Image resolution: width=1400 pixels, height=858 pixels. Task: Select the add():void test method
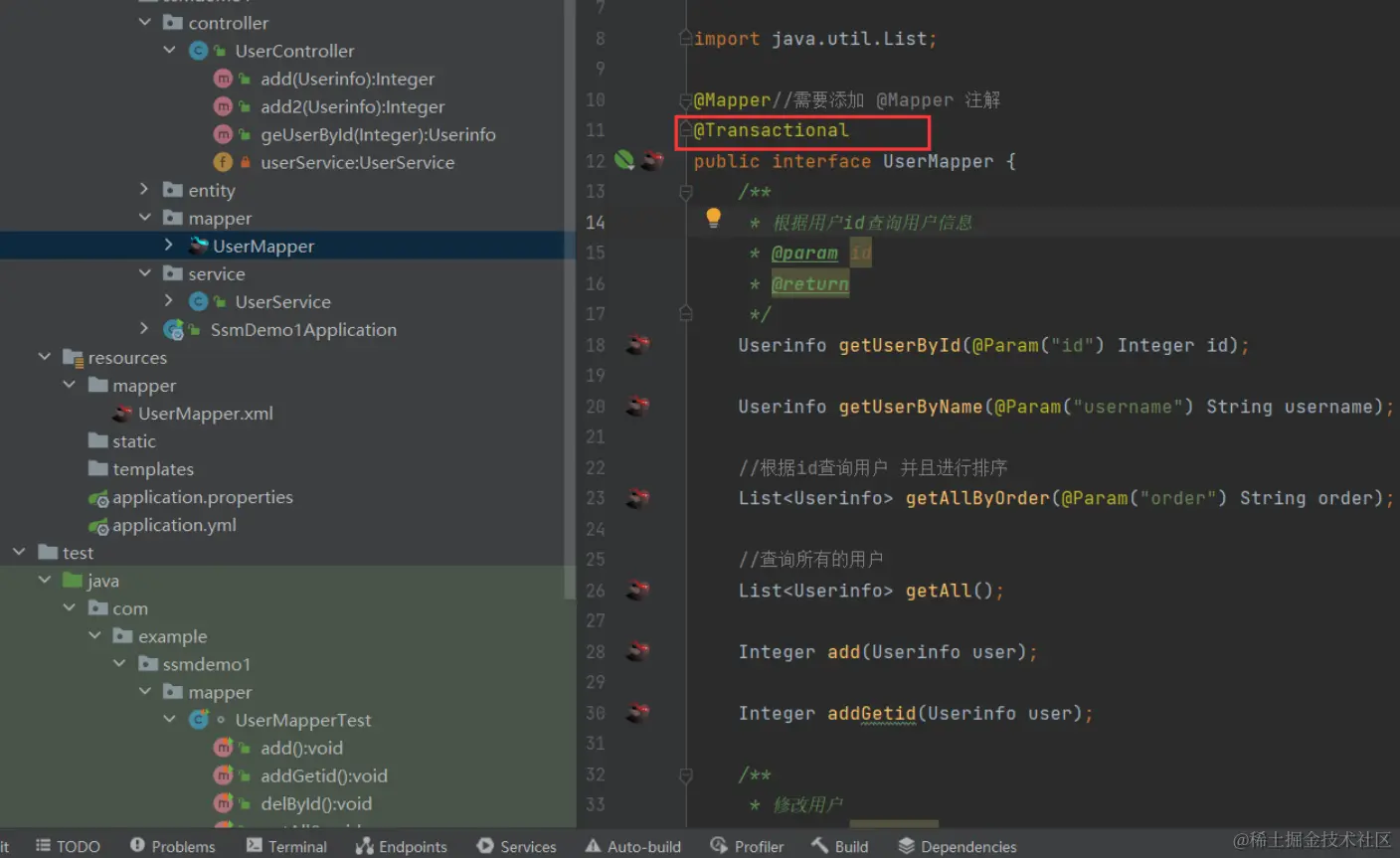301,748
